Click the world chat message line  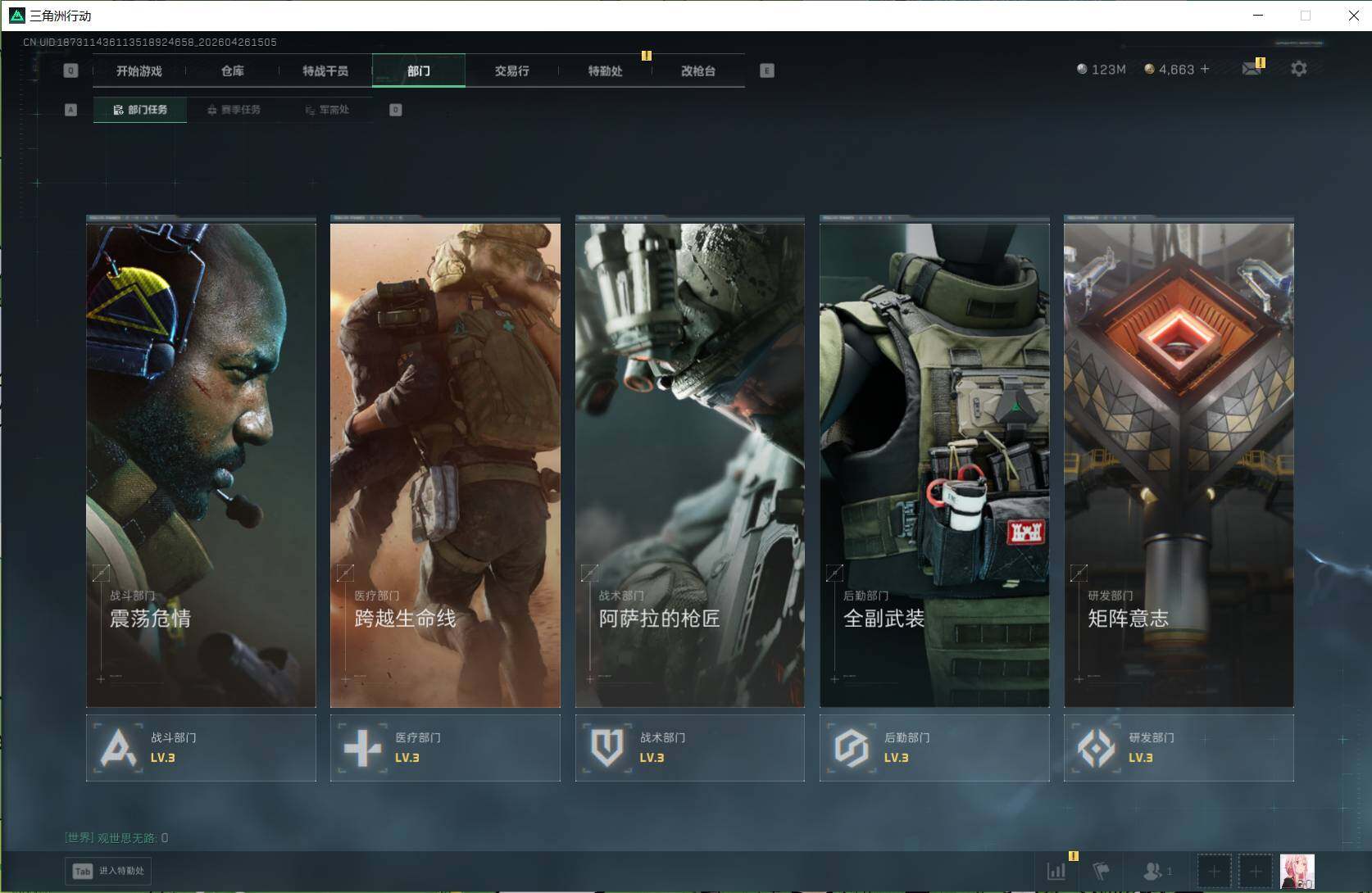(116, 838)
